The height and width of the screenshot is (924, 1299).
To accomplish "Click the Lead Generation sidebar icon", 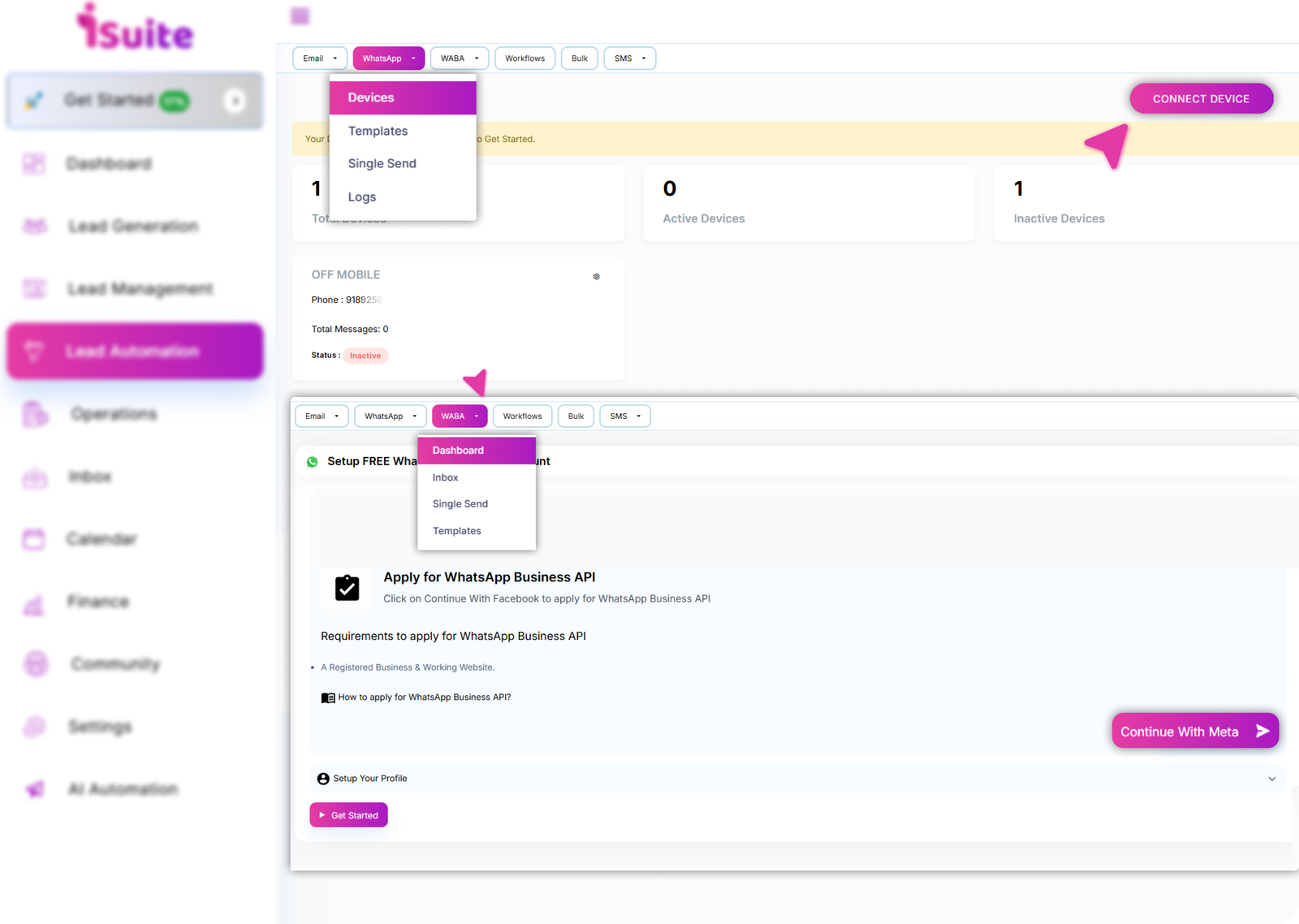I will click(x=34, y=227).
